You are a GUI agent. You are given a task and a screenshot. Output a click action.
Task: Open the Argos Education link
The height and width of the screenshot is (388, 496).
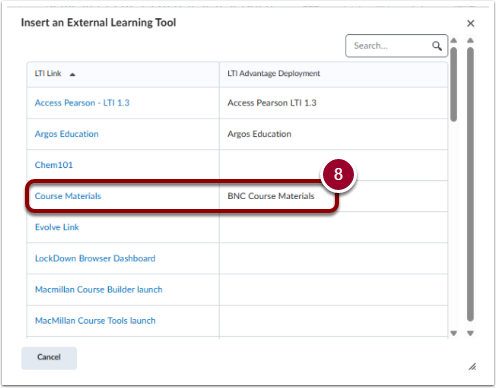click(x=67, y=134)
